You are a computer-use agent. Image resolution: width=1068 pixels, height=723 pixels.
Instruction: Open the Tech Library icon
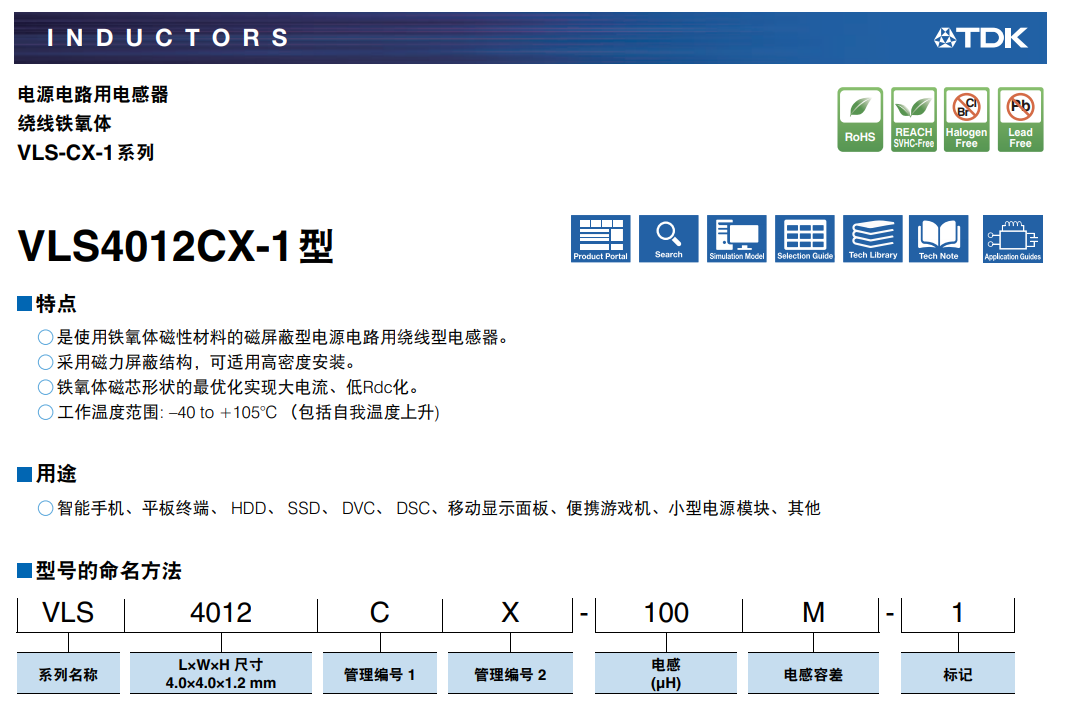click(873, 239)
